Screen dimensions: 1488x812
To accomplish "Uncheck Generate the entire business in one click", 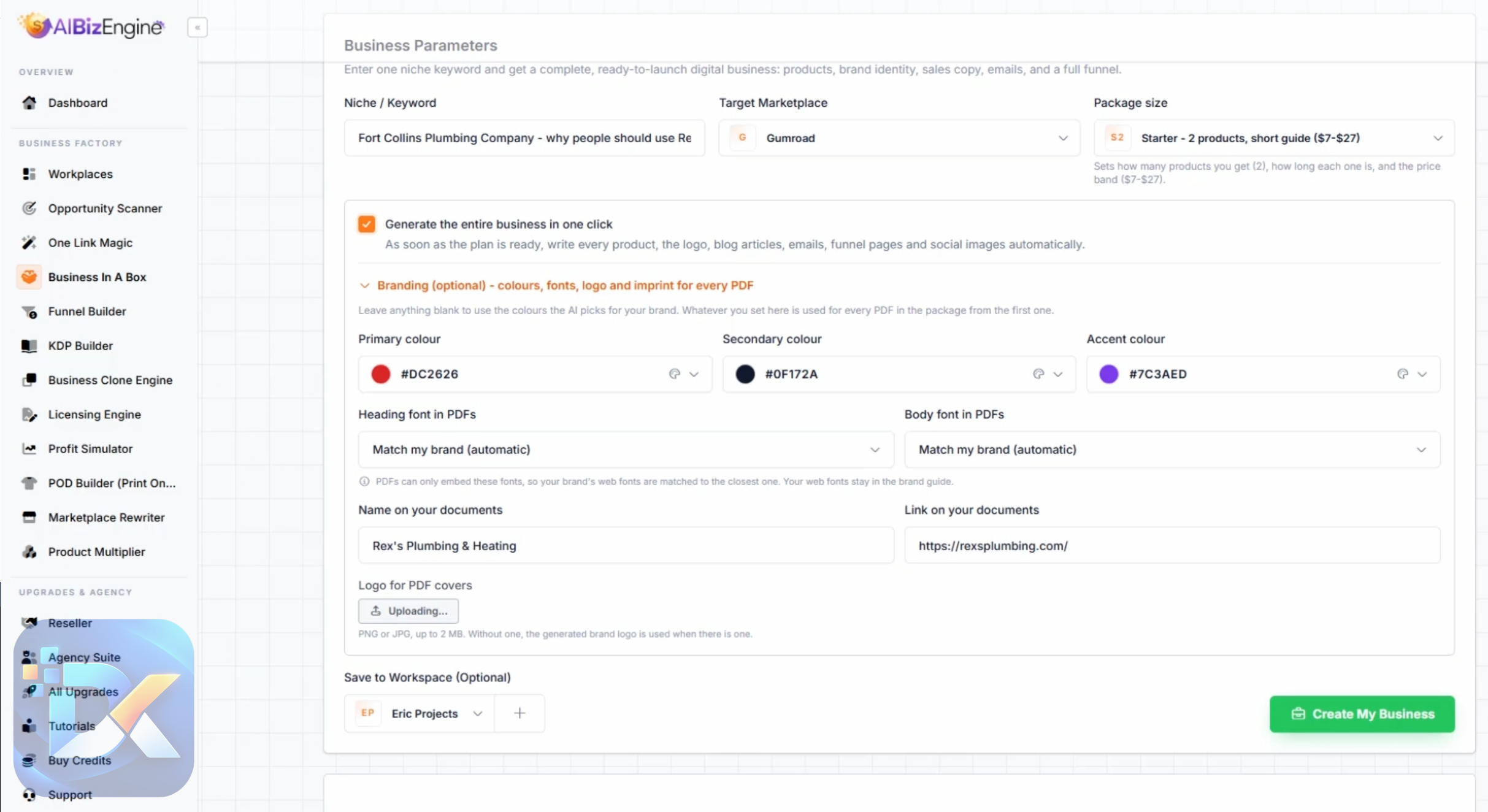I will pos(367,224).
